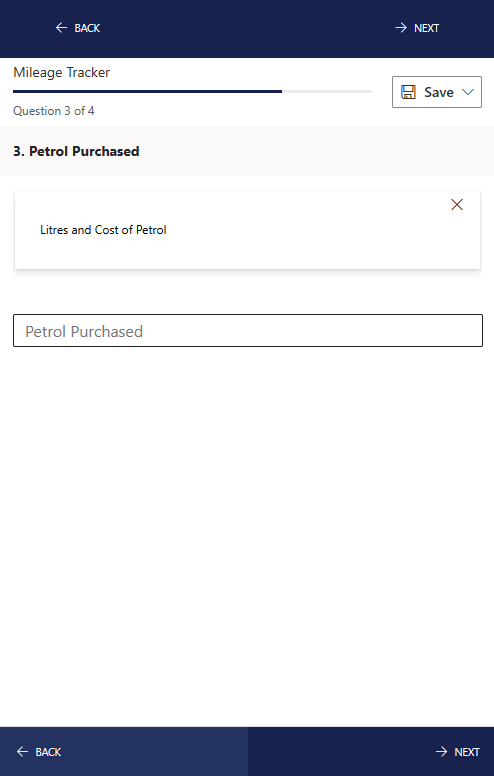
Task: Advance using the top NEXT label
Action: (426, 28)
